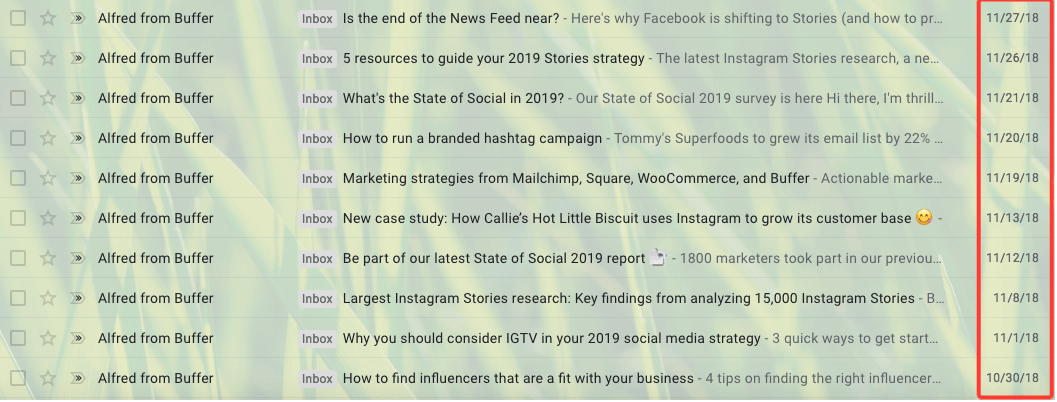The image size is (1057, 402).
Task: Star the 'Largest Instagram Stories research' email
Action: coord(47,298)
